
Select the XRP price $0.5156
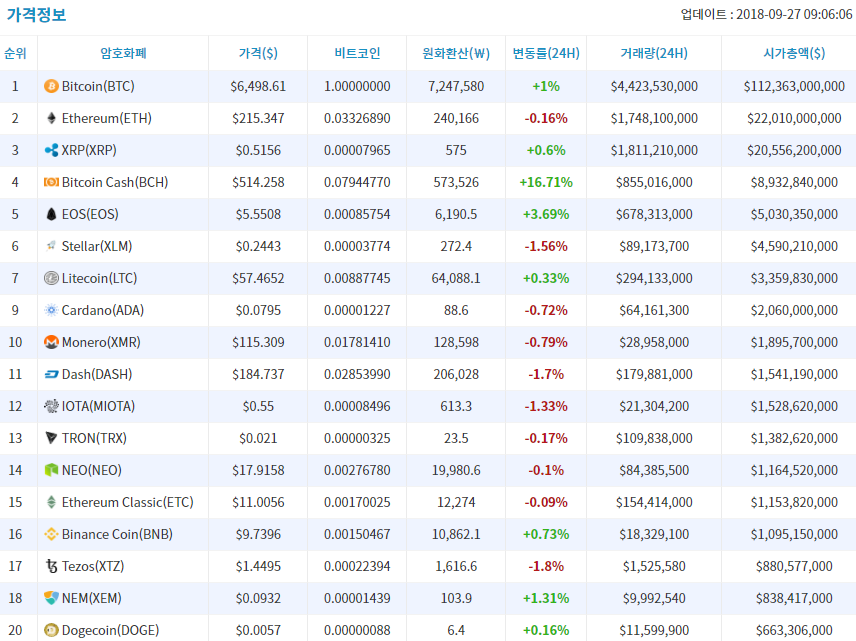[258, 150]
